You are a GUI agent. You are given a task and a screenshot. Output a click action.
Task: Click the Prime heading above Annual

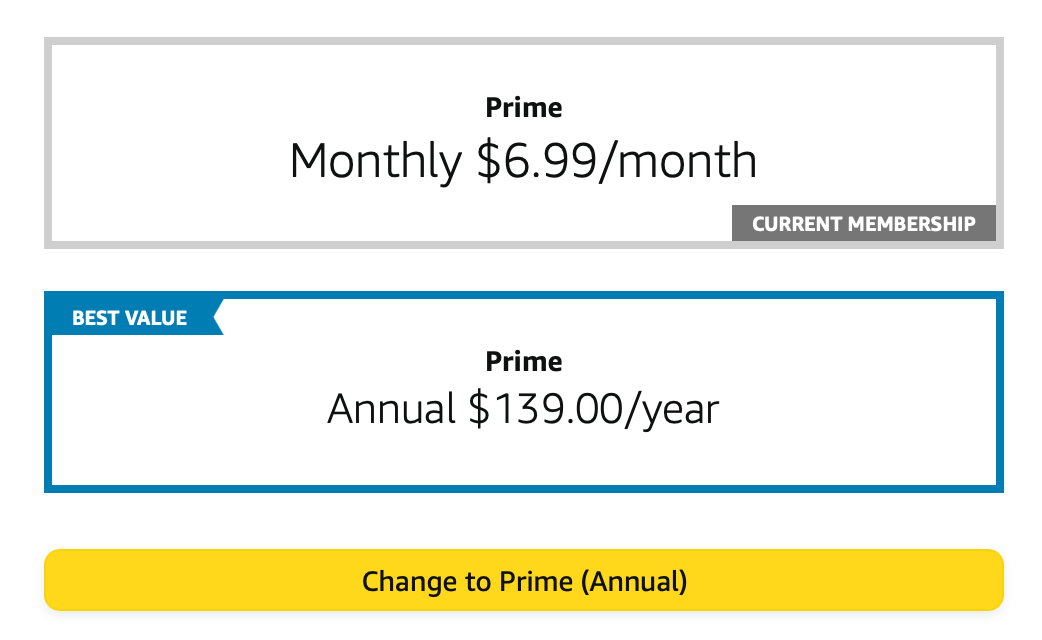click(x=523, y=361)
